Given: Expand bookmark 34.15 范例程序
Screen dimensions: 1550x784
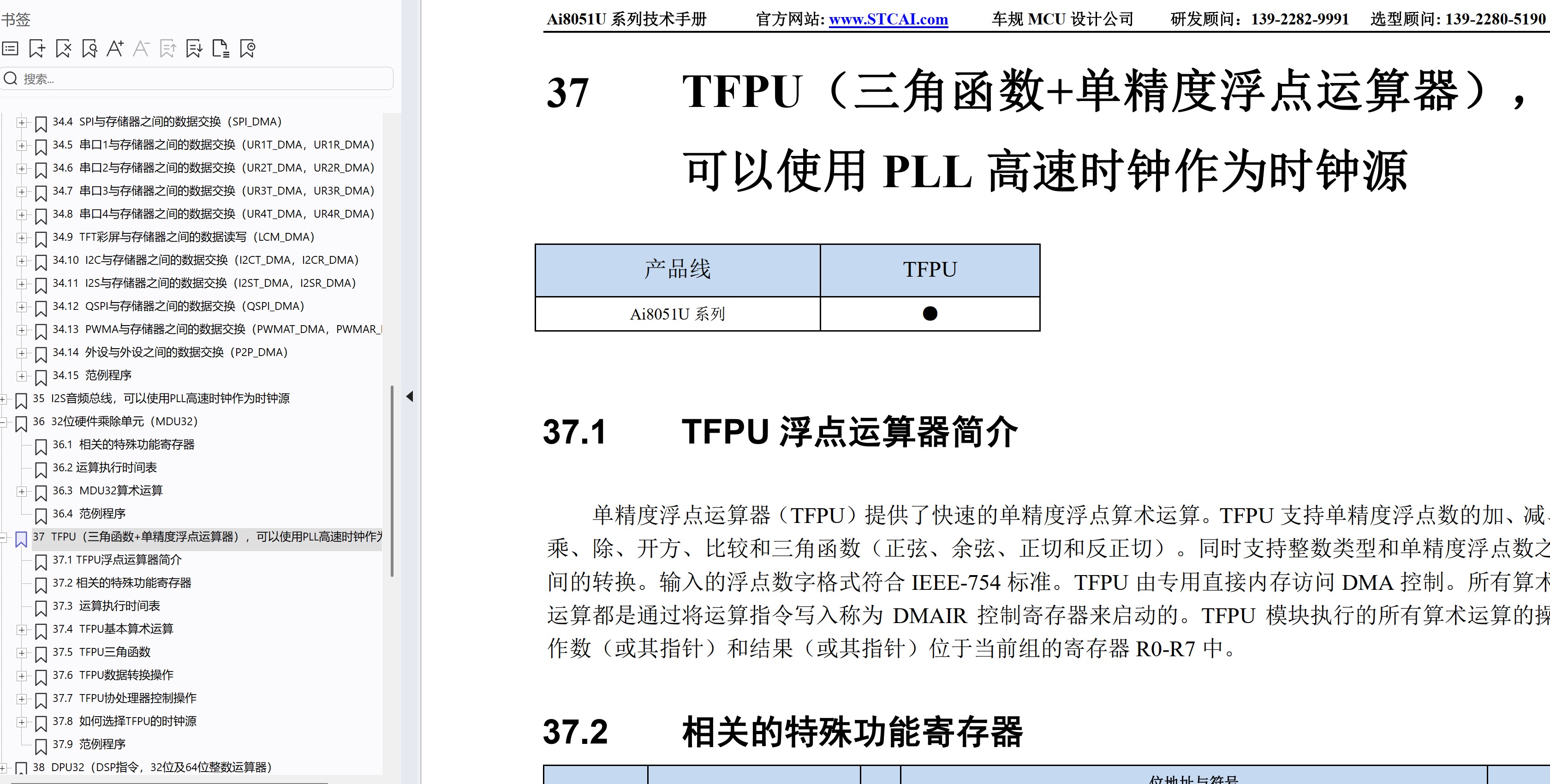Looking at the screenshot, I should coord(22,376).
